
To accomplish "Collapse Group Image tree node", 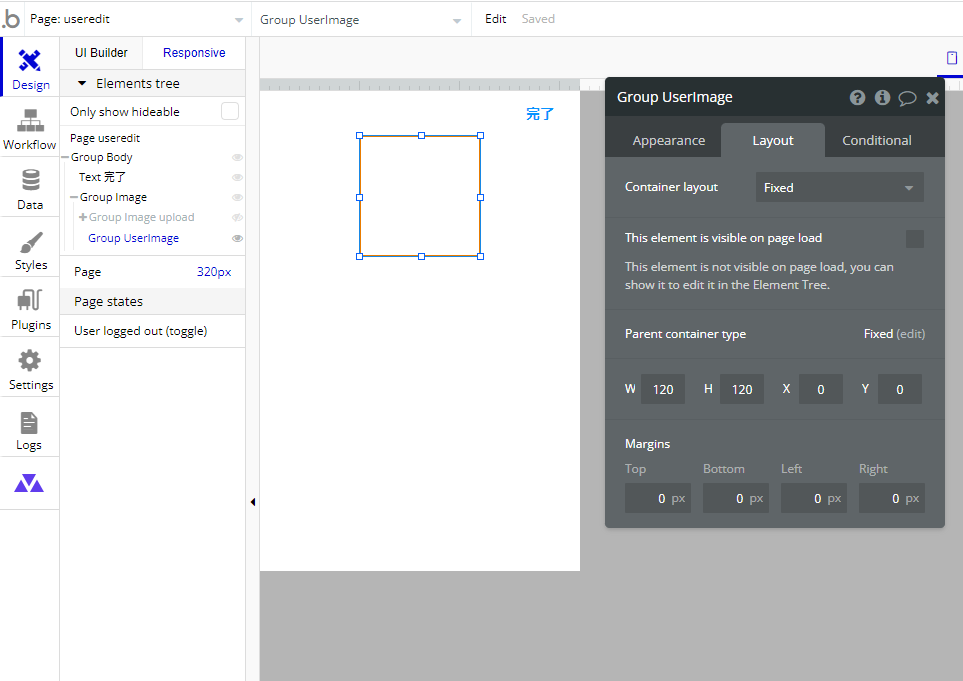I will coord(74,197).
